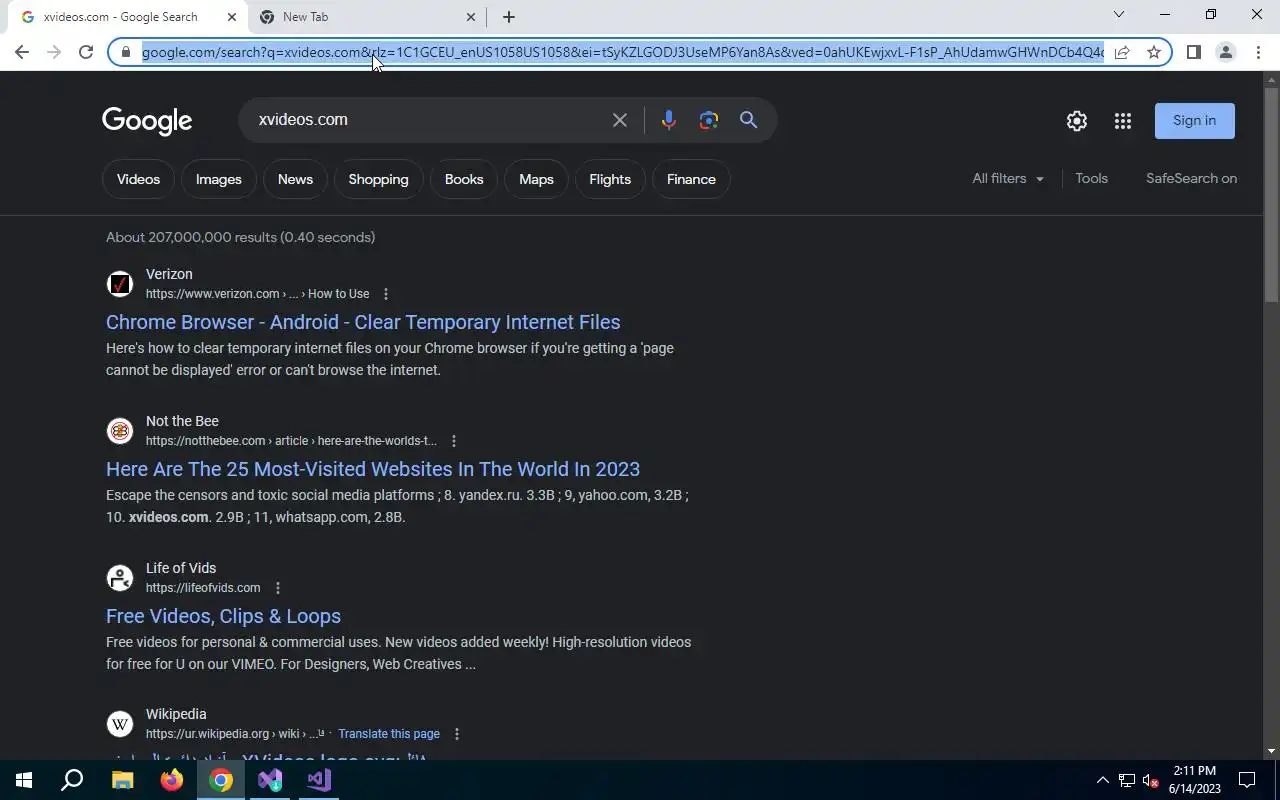Image resolution: width=1280 pixels, height=800 pixels.
Task: Show hidden system tray icons
Action: pos(1102,780)
